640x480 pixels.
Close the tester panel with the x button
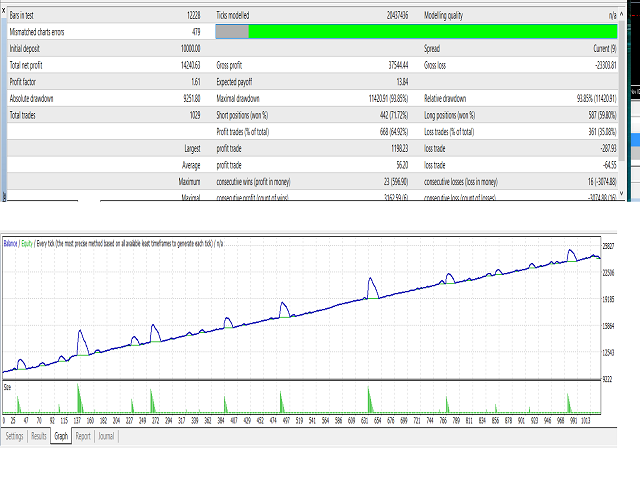pos(4,11)
